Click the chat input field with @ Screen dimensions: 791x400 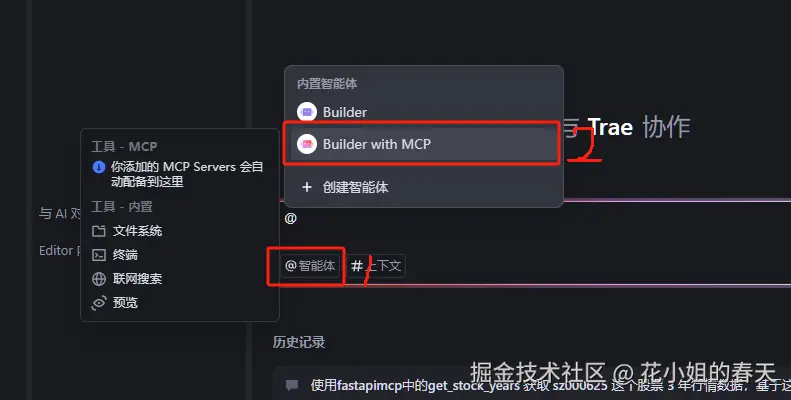(535, 219)
